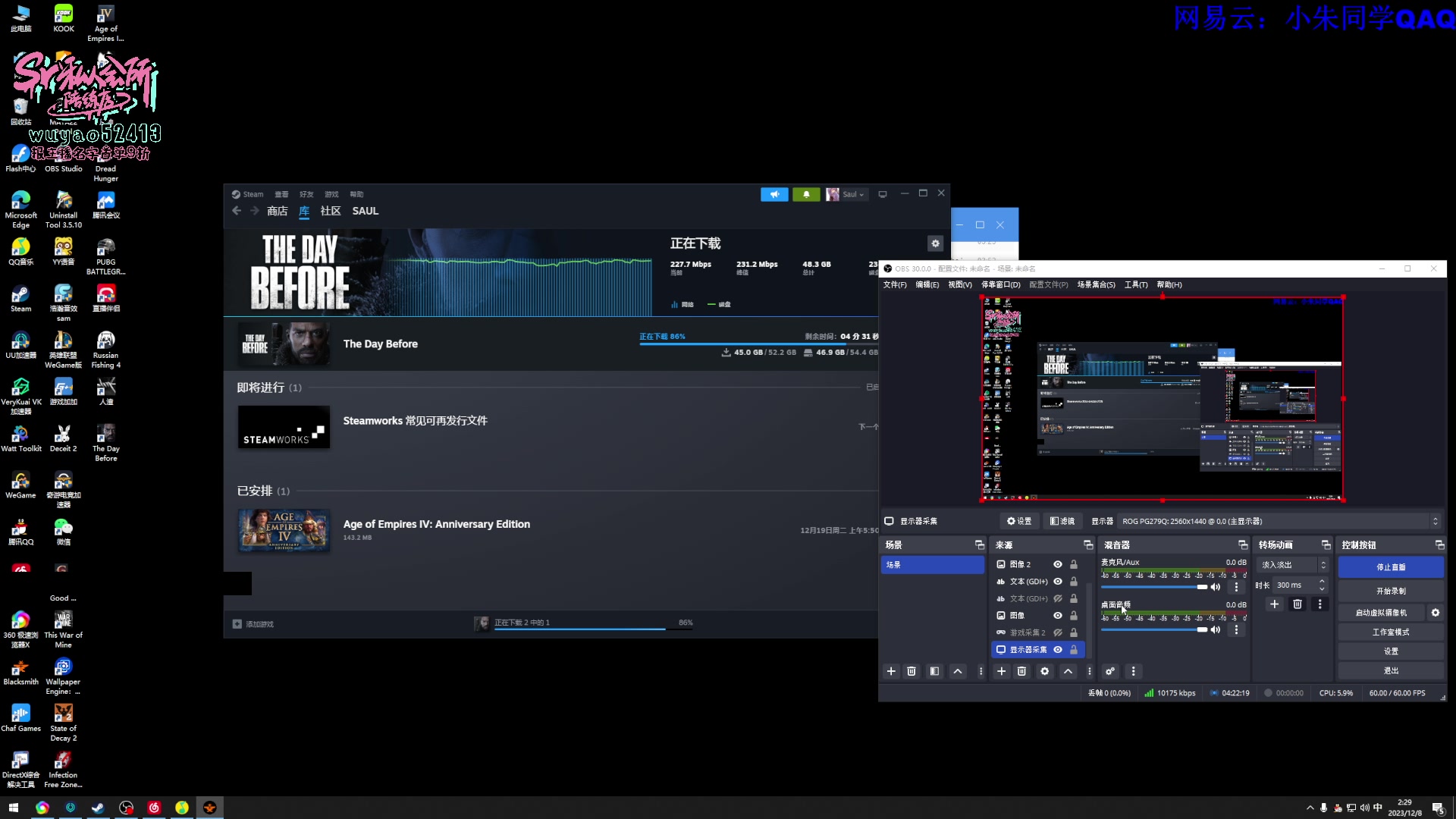This screenshot has height=819, width=1456.
Task: Open mixer panel three-dot menu
Action: [1133, 671]
